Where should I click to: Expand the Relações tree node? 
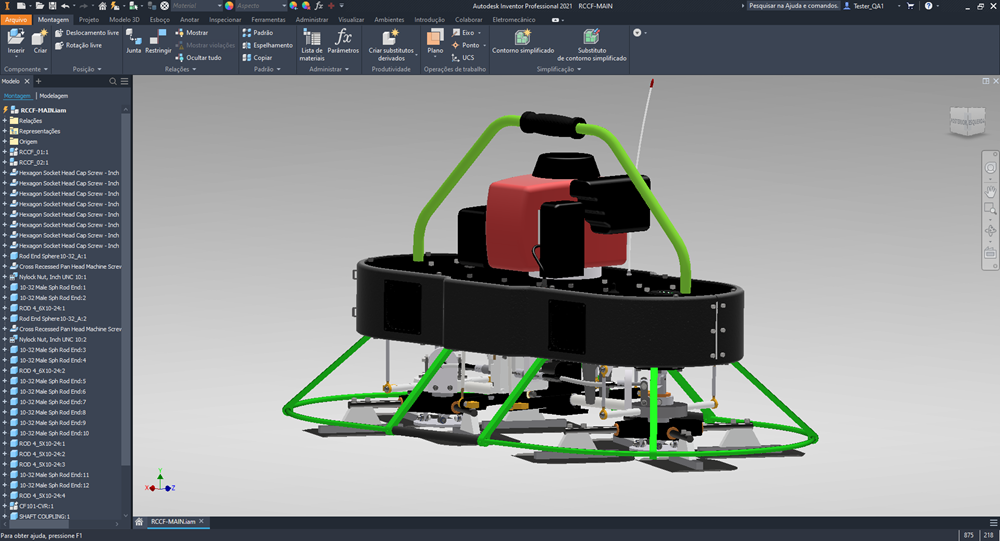coord(4,121)
